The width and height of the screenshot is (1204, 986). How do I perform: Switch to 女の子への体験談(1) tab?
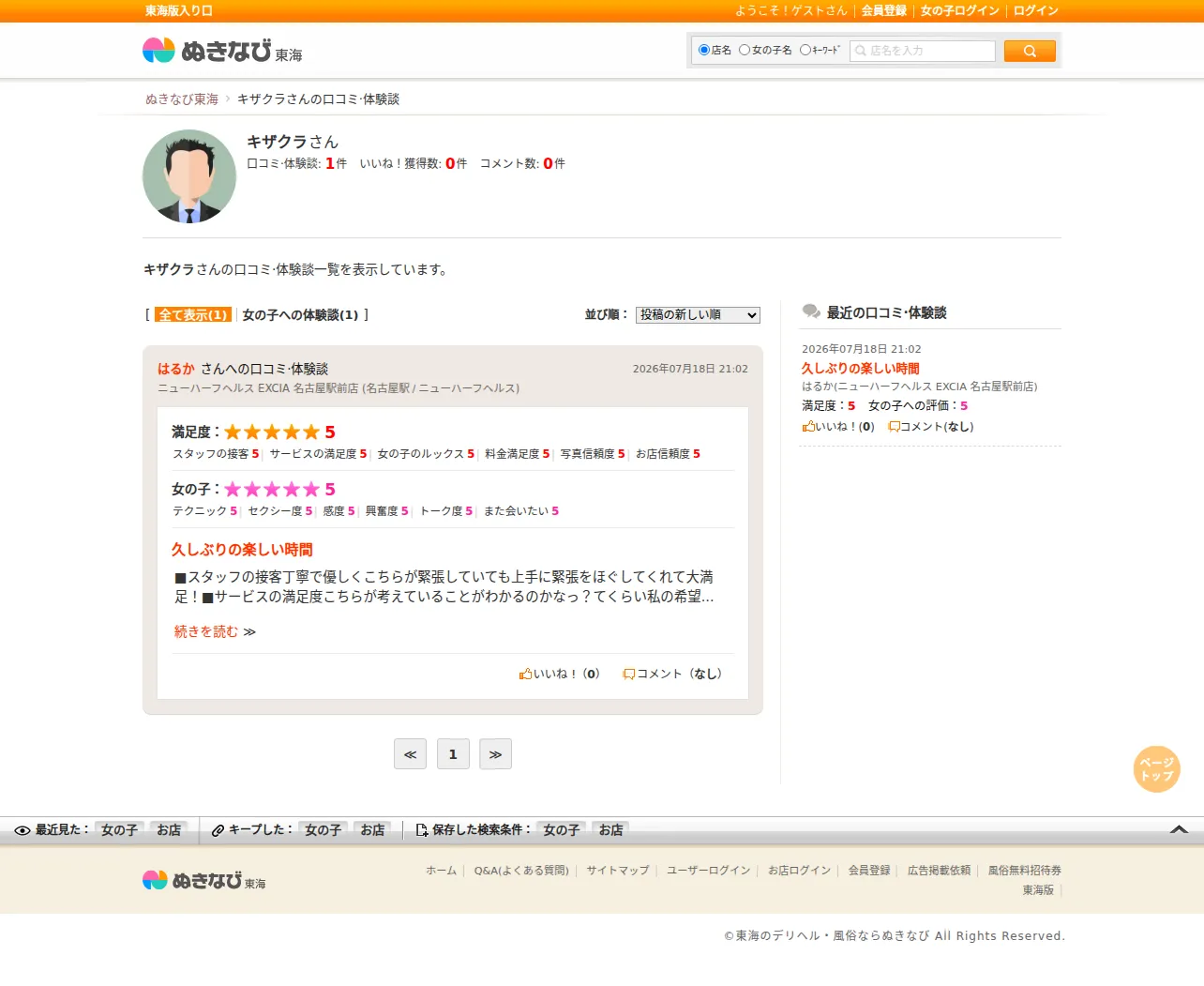pyautogui.click(x=300, y=315)
